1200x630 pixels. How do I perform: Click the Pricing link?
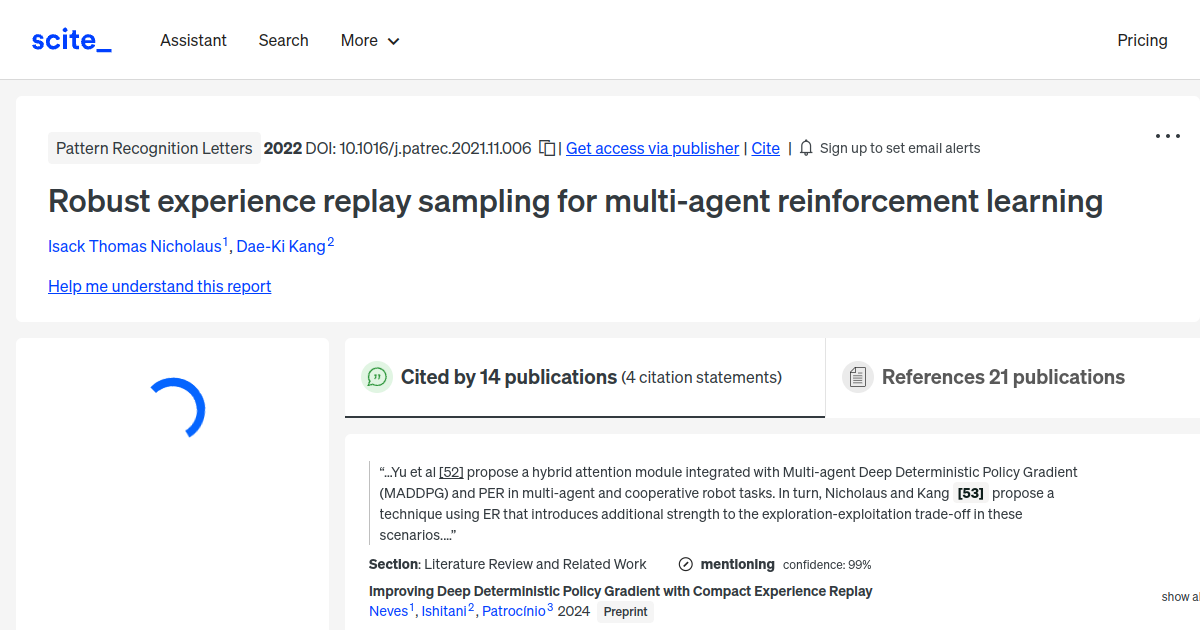(x=1142, y=40)
